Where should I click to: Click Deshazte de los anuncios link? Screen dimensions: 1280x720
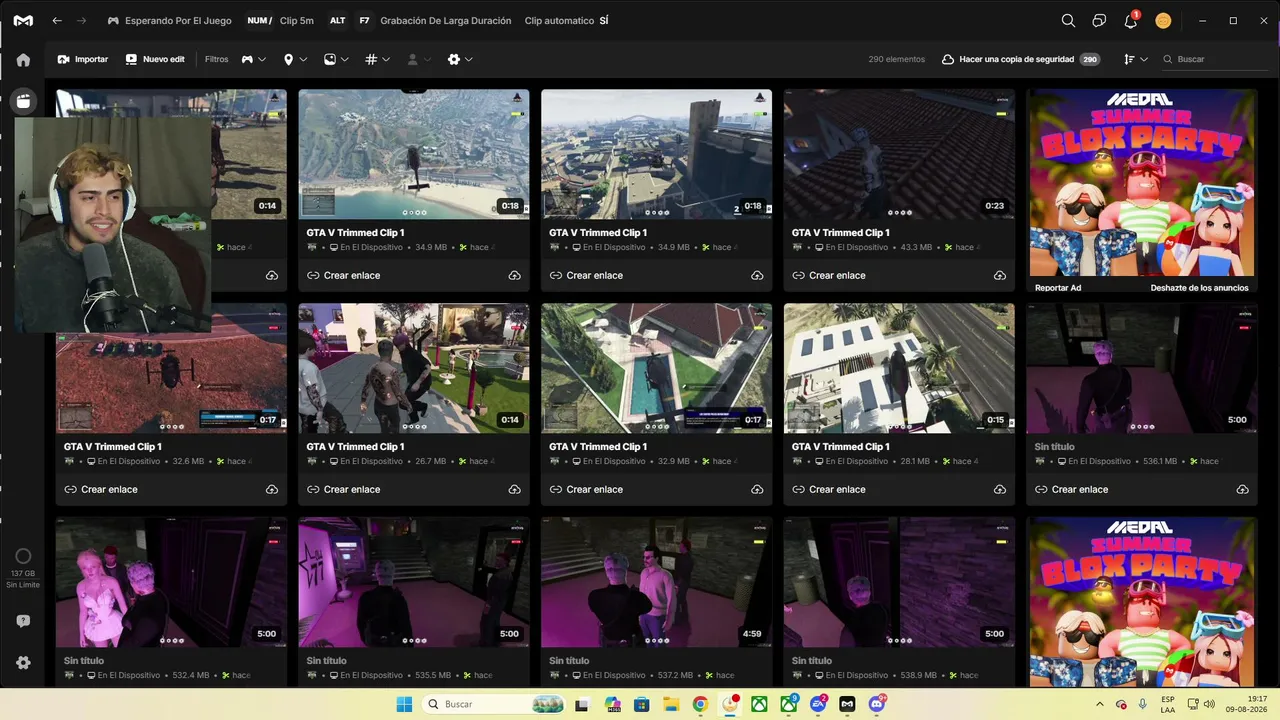pos(1199,288)
